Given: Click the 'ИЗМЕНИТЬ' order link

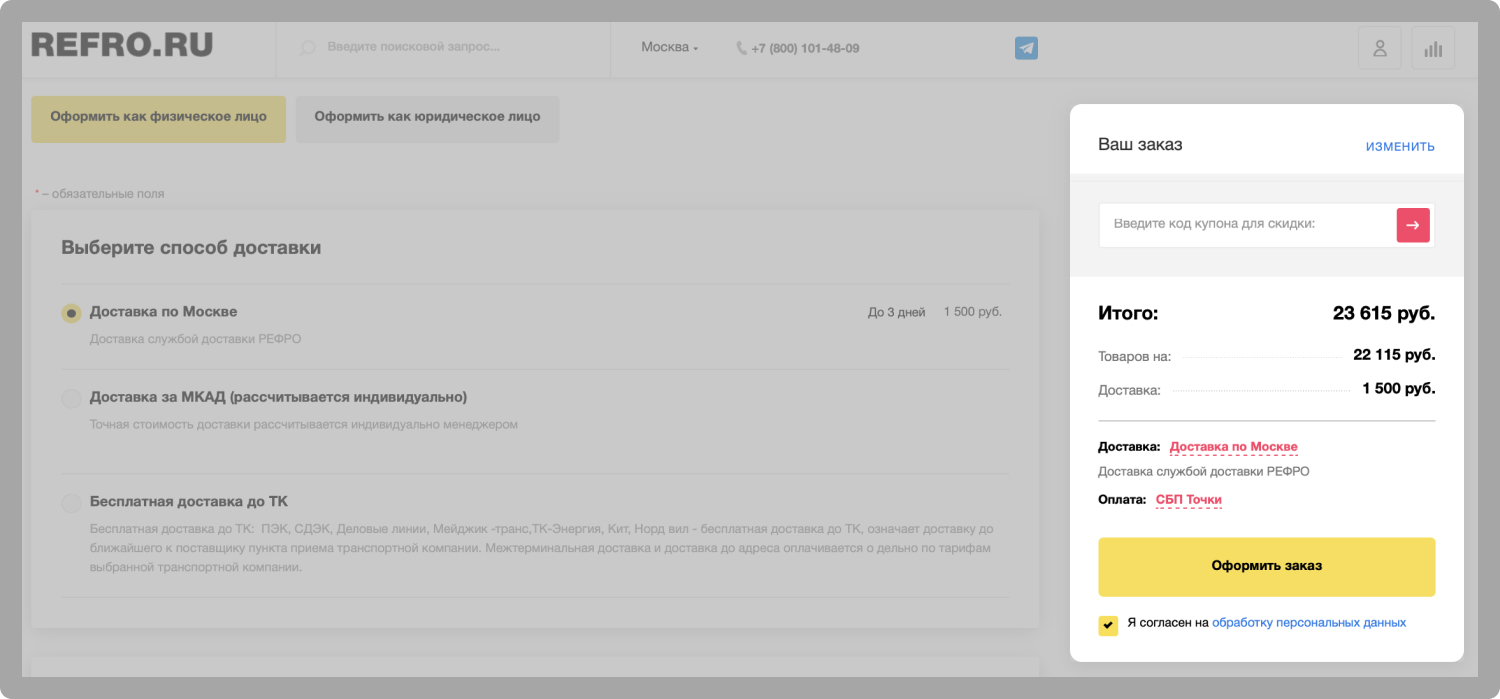Looking at the screenshot, I should 1400,147.
